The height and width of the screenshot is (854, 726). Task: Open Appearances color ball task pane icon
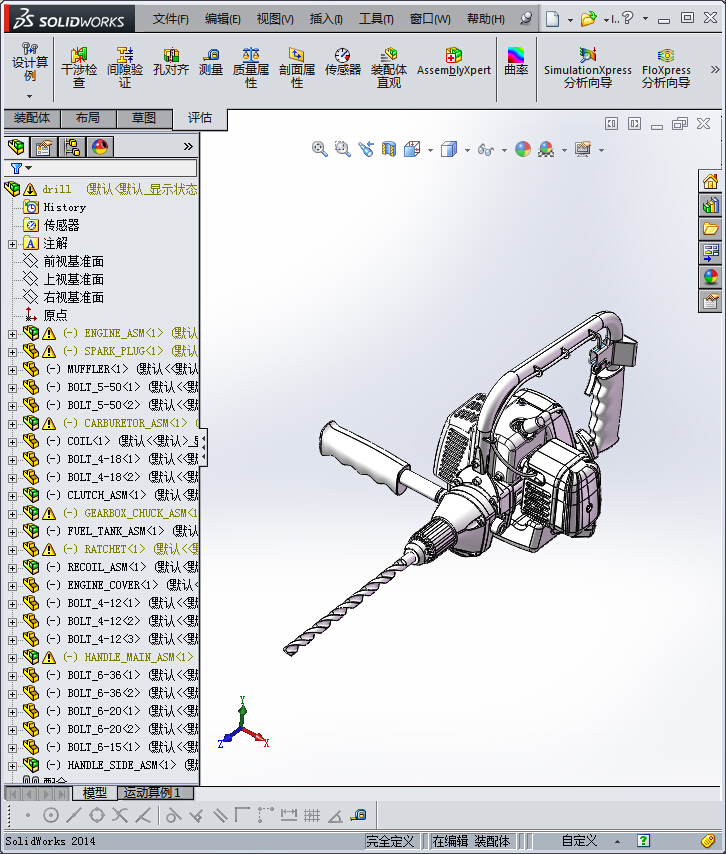(710, 276)
